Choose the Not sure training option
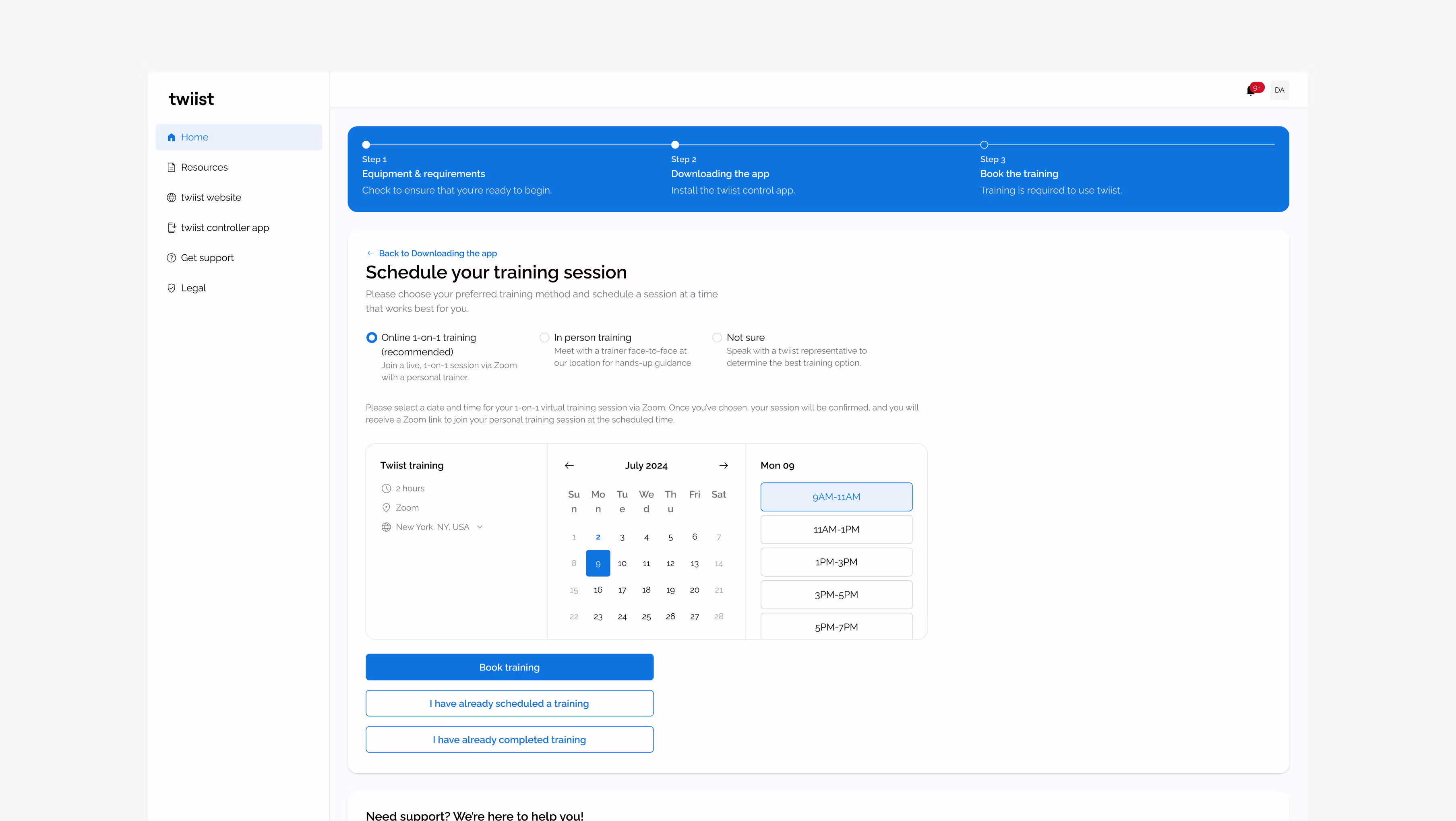 pyautogui.click(x=717, y=337)
